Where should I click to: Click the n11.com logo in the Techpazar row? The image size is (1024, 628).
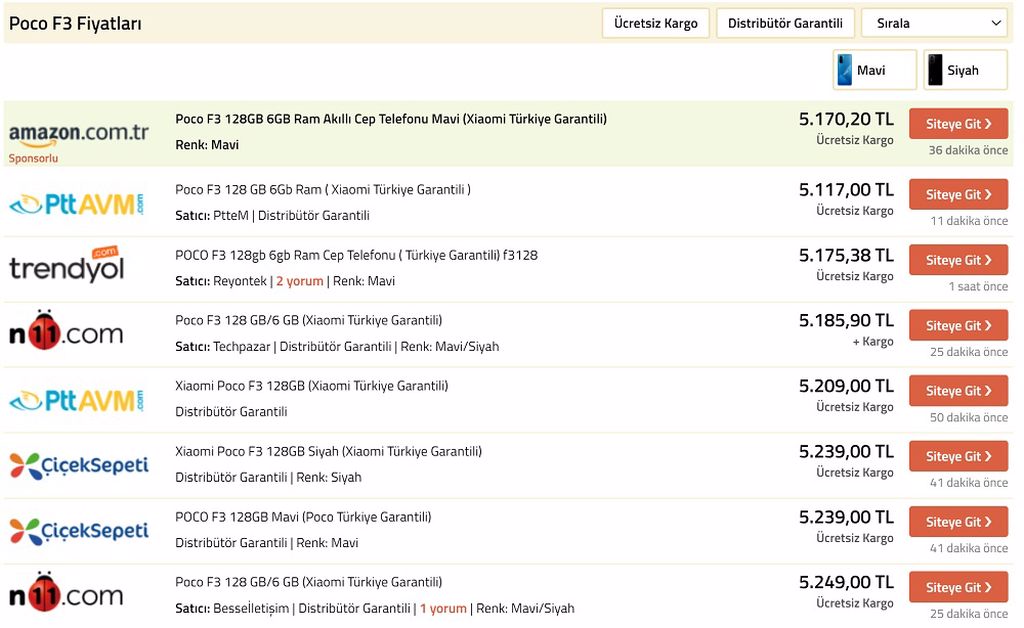66,331
